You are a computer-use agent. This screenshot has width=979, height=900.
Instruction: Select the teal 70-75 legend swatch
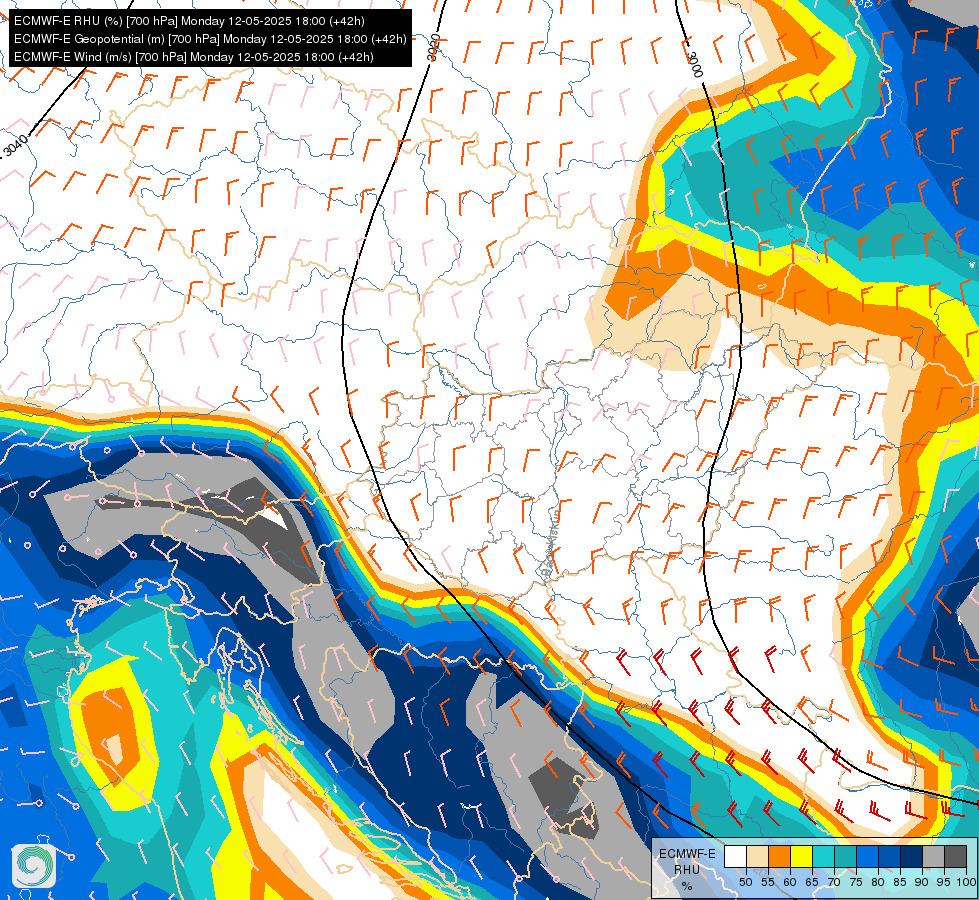coord(845,857)
